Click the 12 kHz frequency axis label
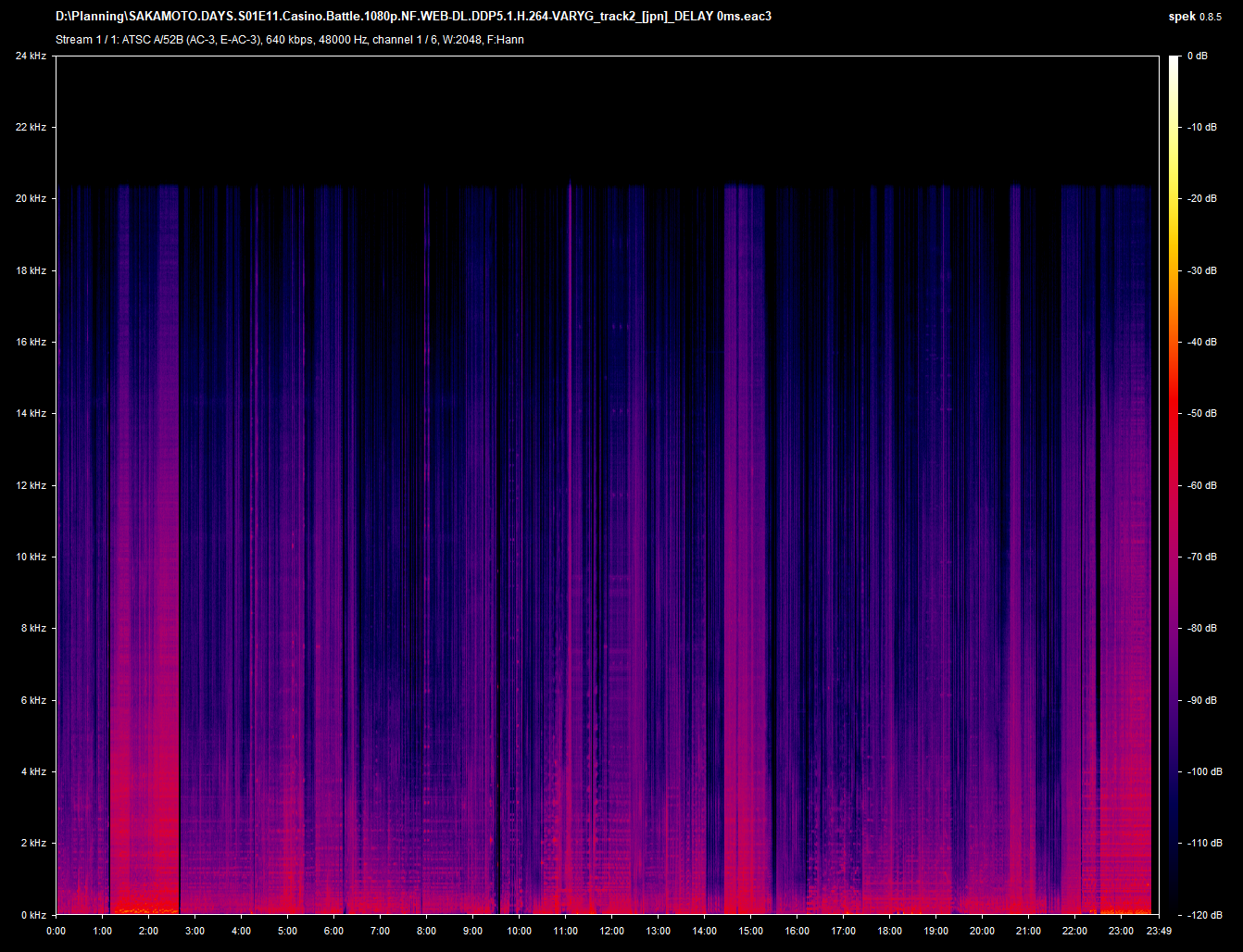The width and height of the screenshot is (1243, 952). click(x=31, y=485)
